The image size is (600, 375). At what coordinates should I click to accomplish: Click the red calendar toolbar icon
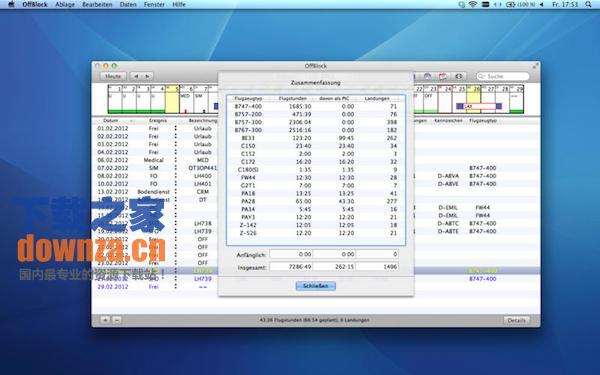443,77
